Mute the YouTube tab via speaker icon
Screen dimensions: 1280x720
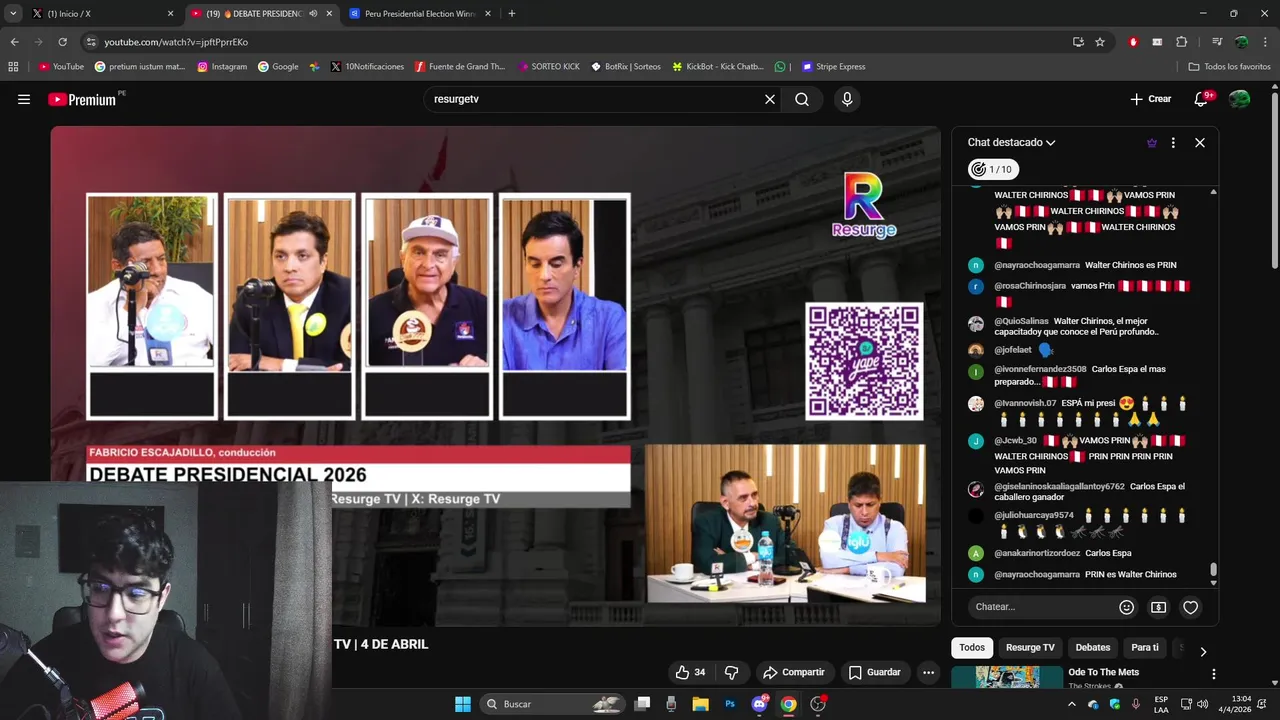pos(313,14)
